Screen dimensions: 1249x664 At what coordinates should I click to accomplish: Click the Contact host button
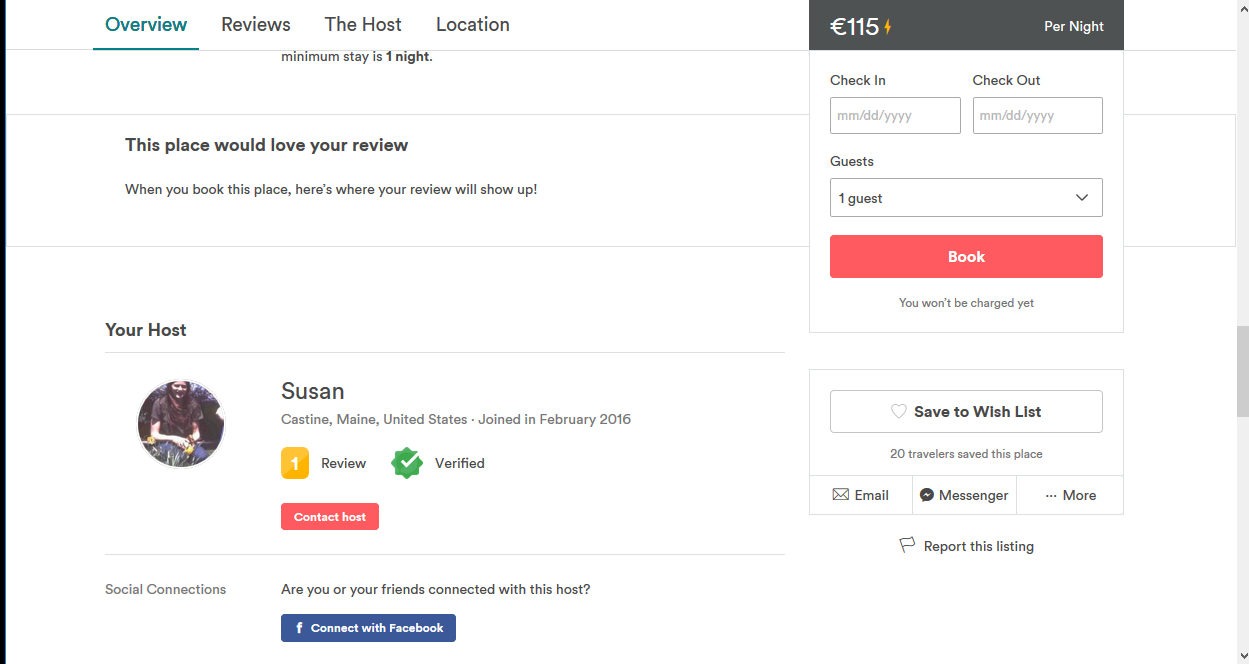pyautogui.click(x=330, y=517)
